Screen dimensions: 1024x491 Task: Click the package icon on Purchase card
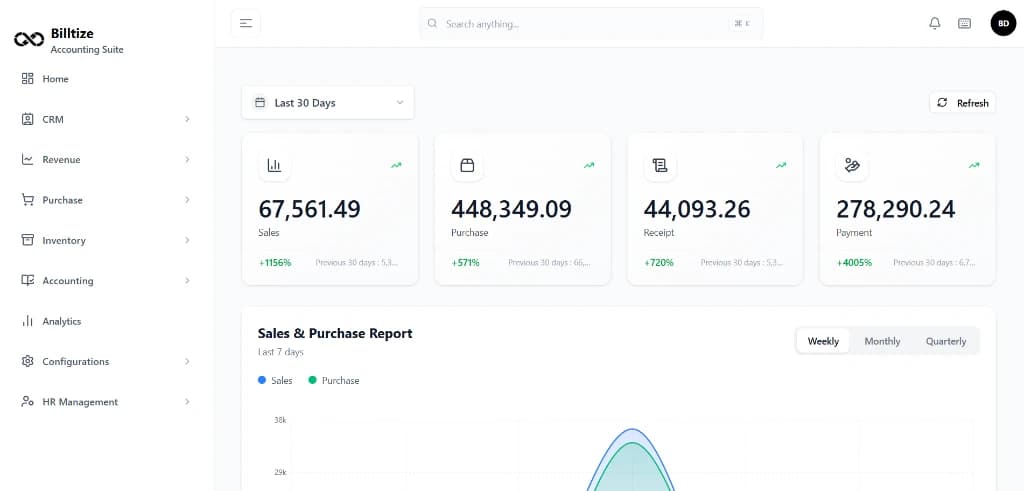tap(467, 166)
